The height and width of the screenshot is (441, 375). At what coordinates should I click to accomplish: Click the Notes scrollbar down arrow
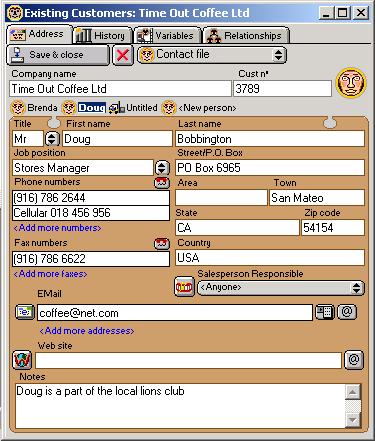click(353, 420)
